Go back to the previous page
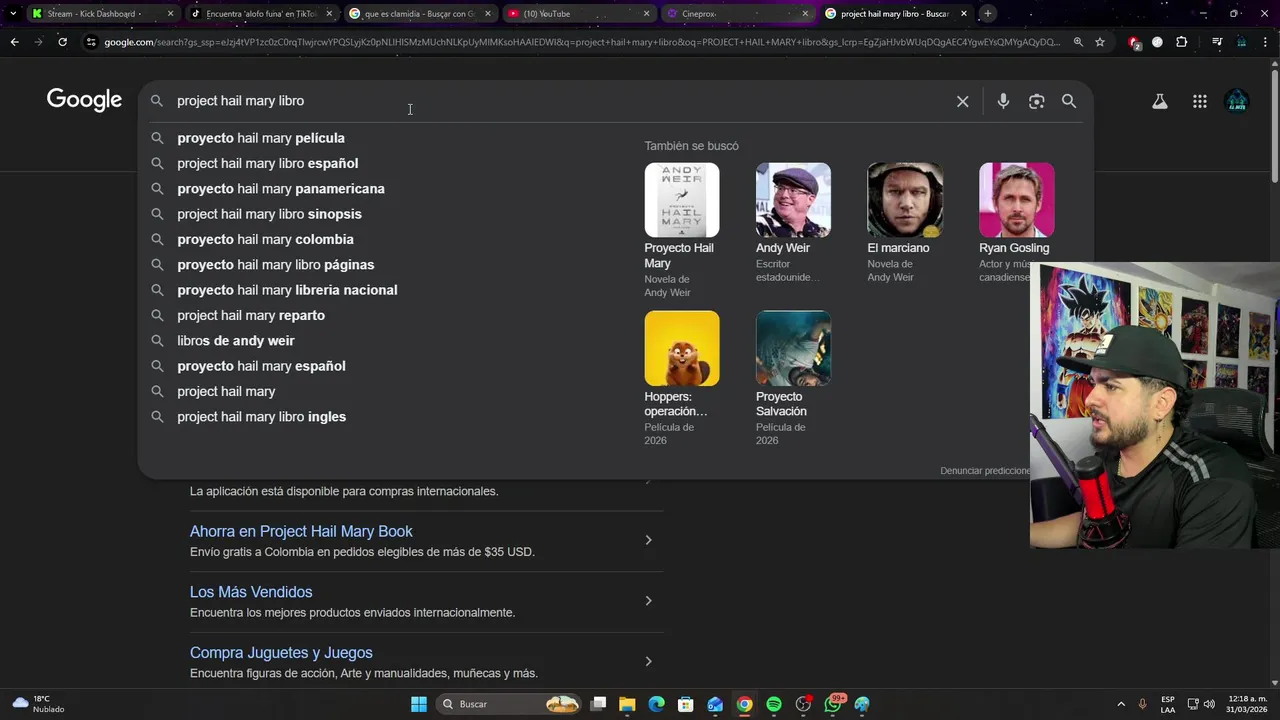 14,42
